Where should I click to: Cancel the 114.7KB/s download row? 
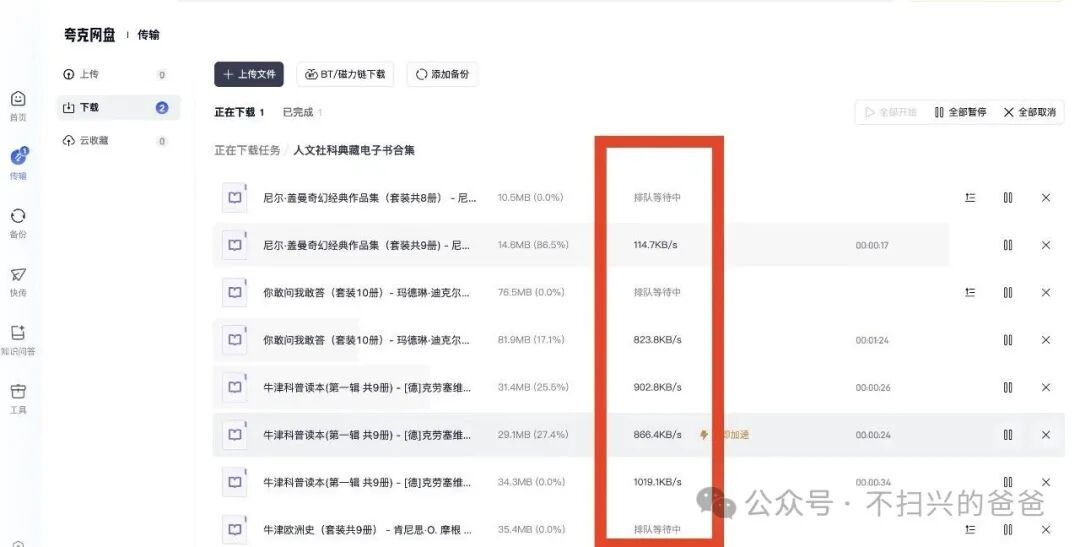pos(1046,245)
